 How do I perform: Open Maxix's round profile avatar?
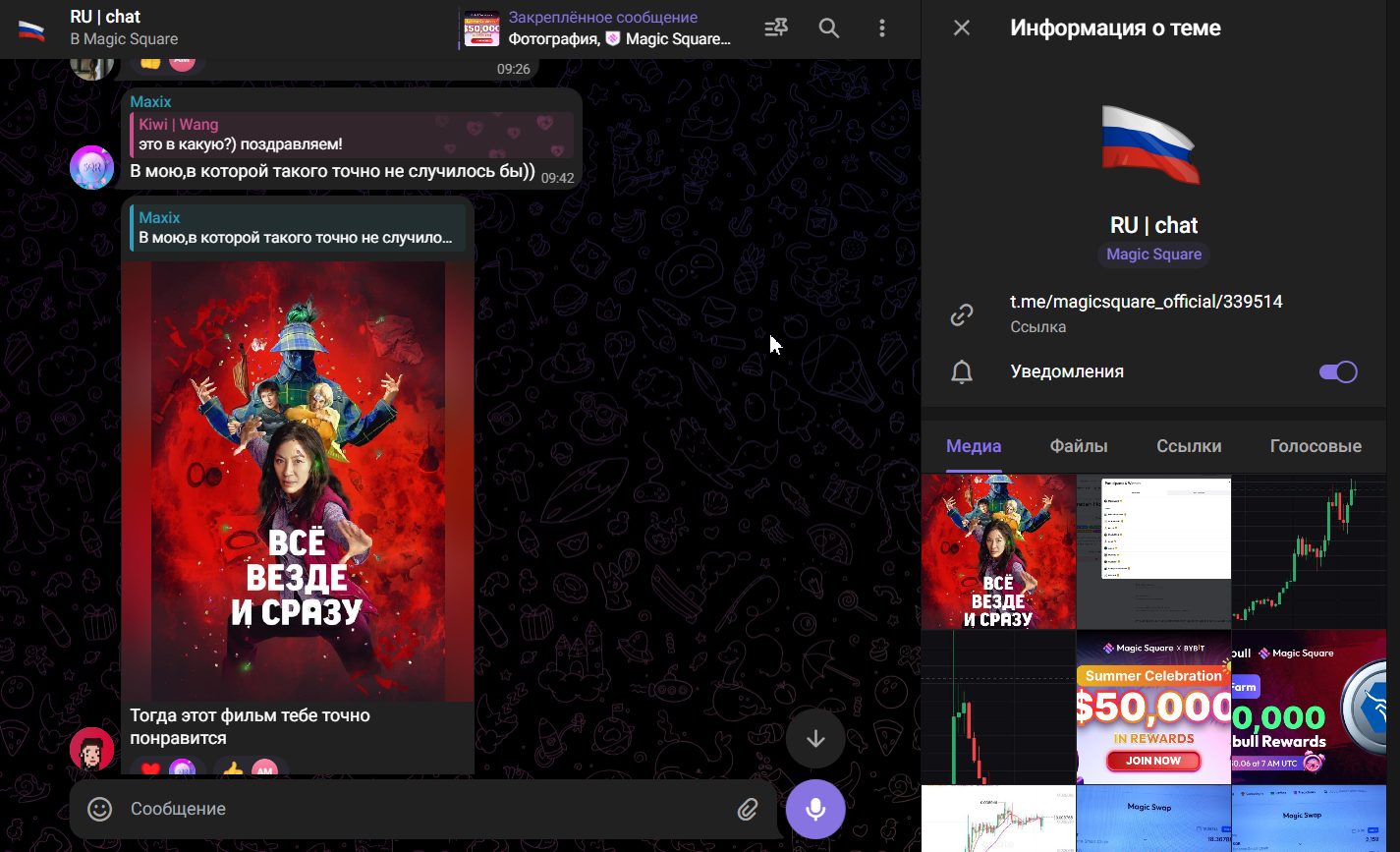click(x=92, y=167)
